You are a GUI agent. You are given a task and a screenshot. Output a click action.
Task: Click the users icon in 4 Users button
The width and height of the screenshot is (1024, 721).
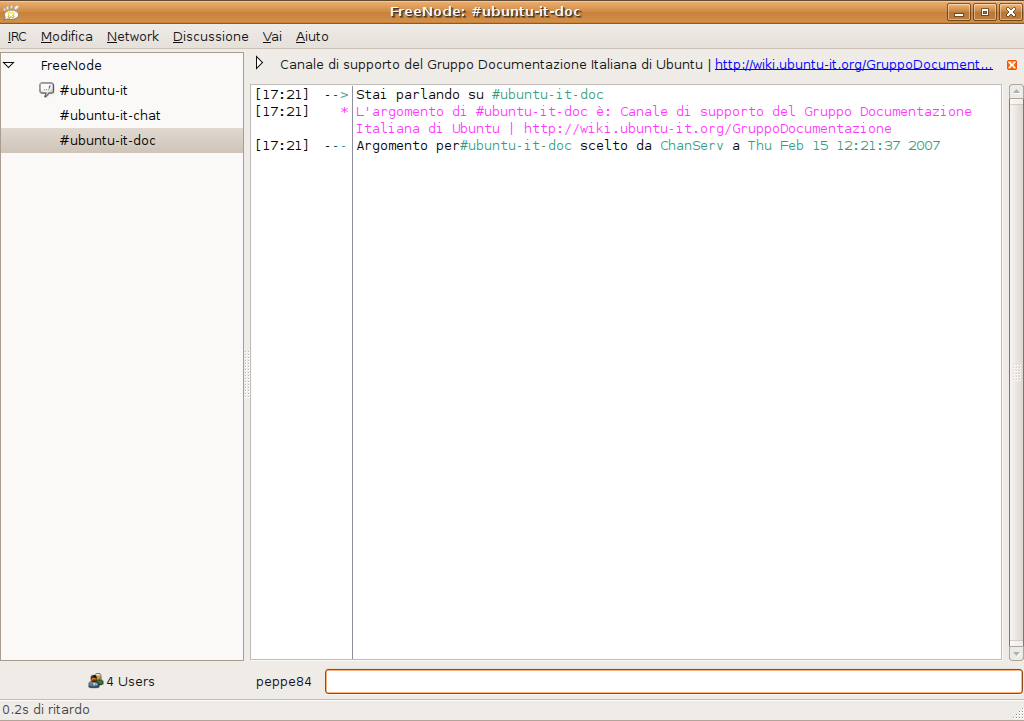95,681
